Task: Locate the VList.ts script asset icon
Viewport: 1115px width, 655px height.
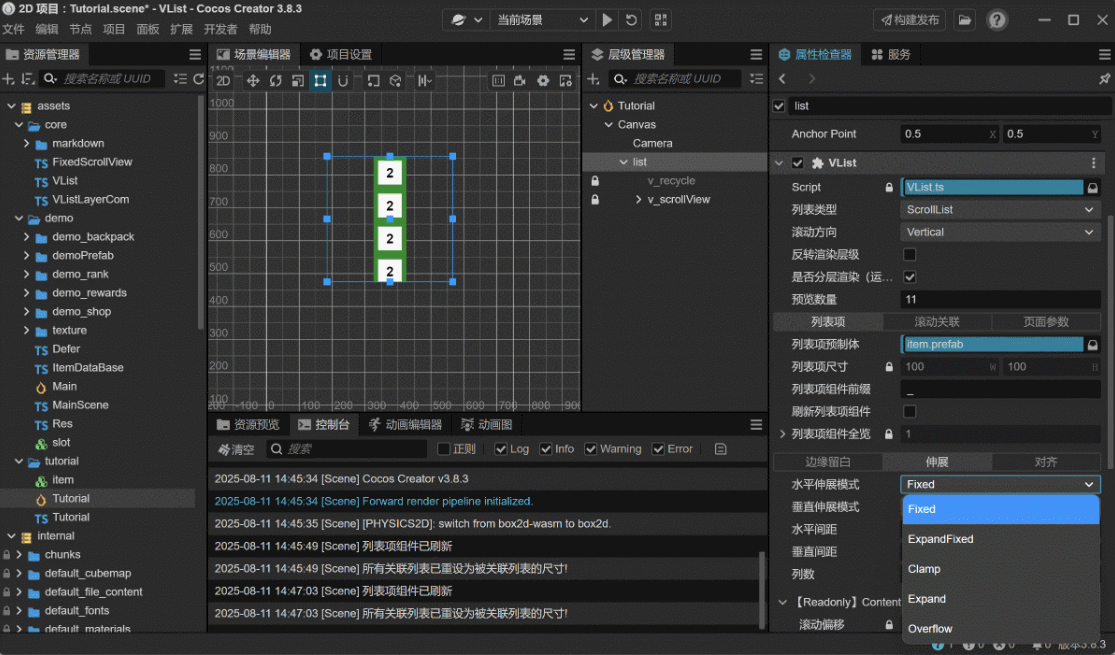Action: coord(1092,187)
